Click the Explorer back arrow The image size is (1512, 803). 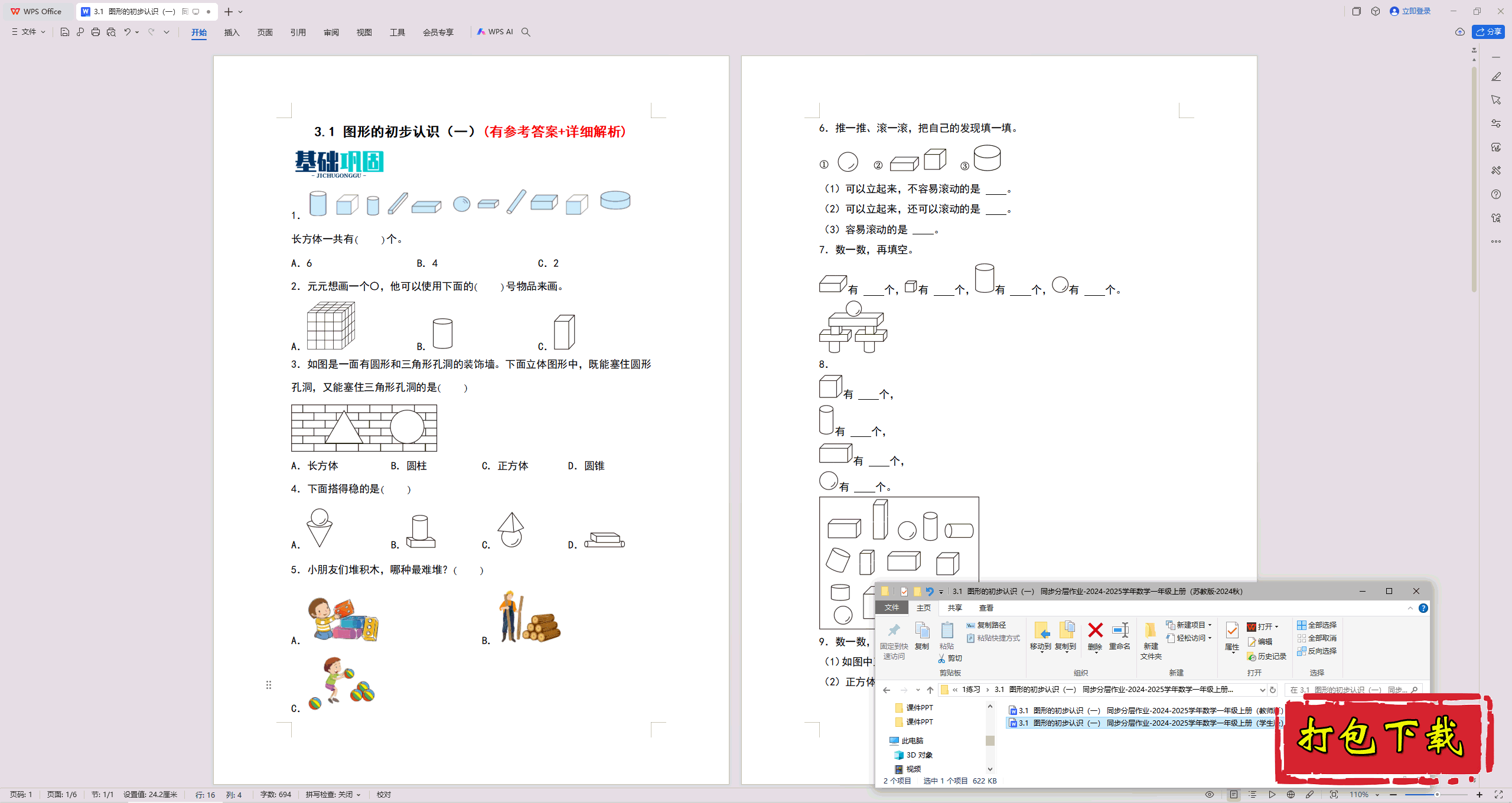tap(887, 690)
